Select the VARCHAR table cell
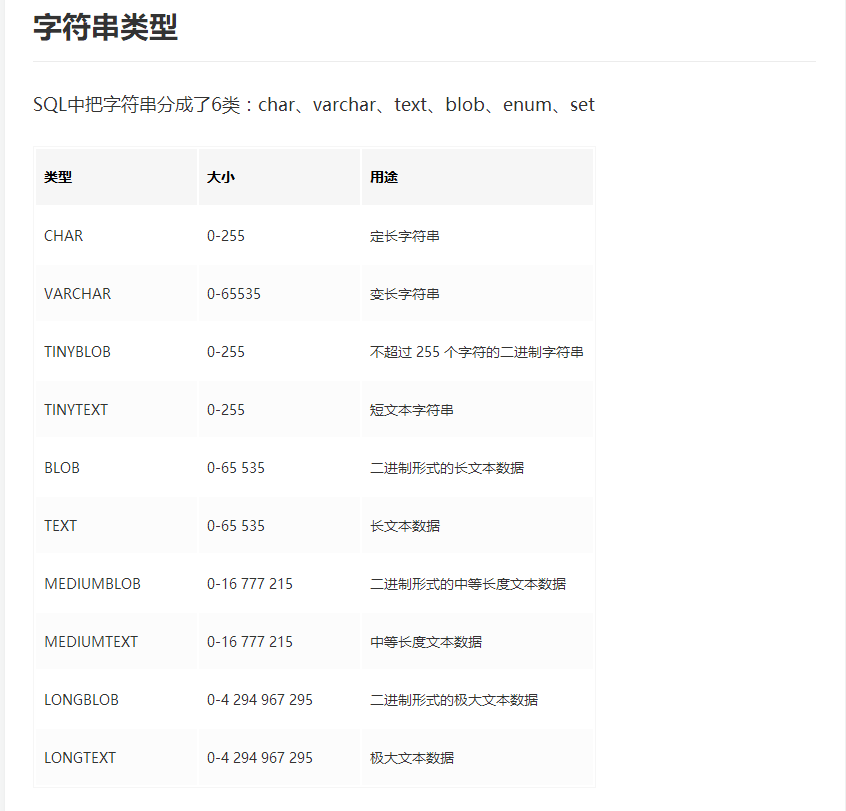Image resolution: width=846 pixels, height=811 pixels. [78, 293]
